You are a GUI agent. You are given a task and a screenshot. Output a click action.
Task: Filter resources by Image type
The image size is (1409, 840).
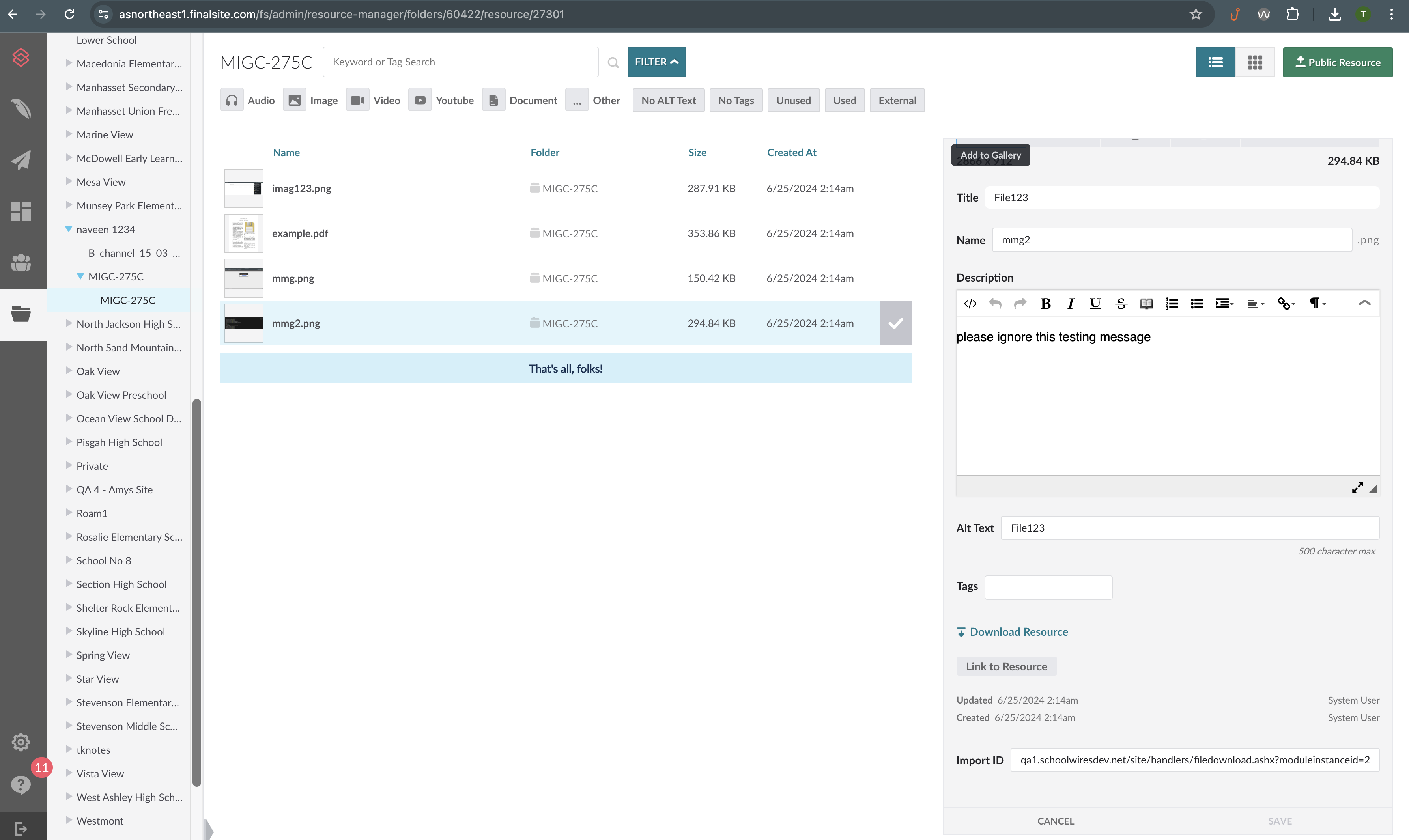coord(311,100)
